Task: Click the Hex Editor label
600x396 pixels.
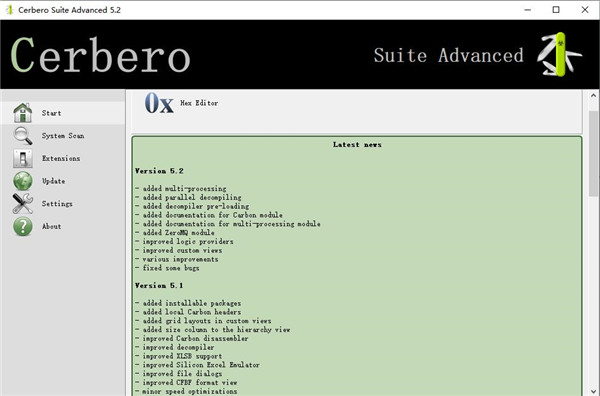Action: pos(199,103)
